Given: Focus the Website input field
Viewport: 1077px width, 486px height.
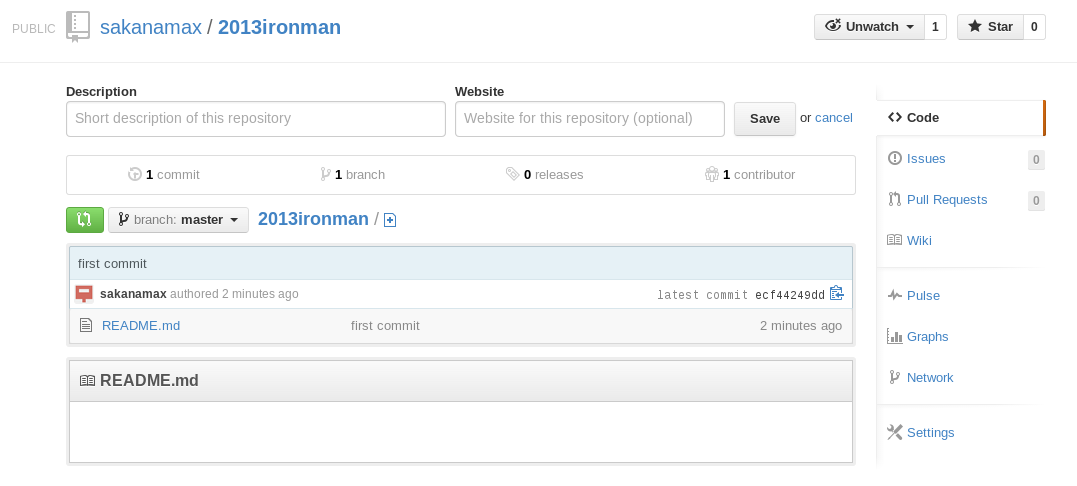Looking at the screenshot, I should point(589,119).
